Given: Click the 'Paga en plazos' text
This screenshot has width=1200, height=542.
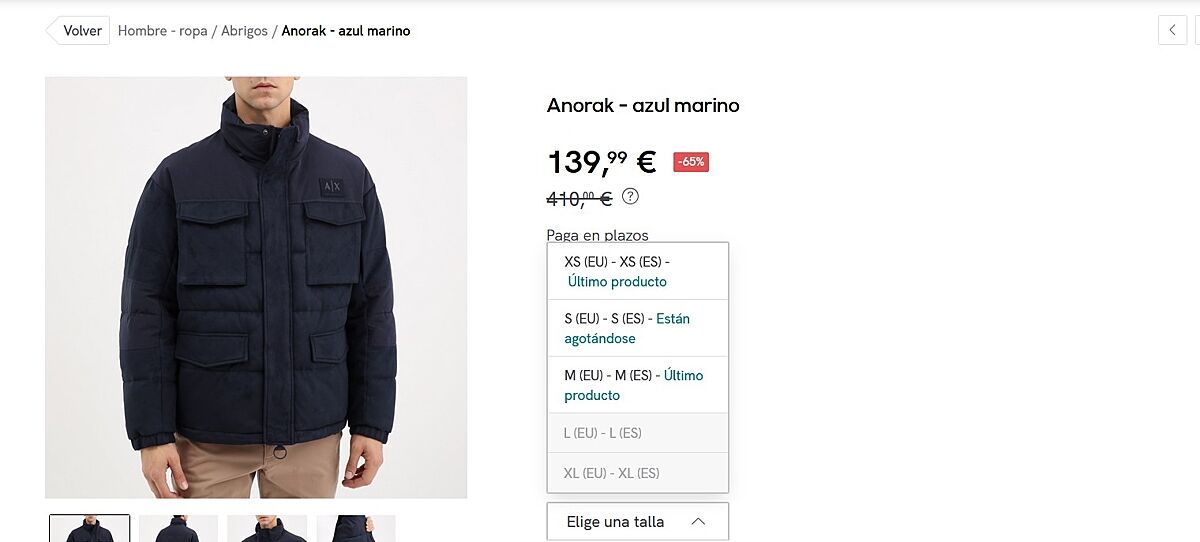Looking at the screenshot, I should [597, 235].
